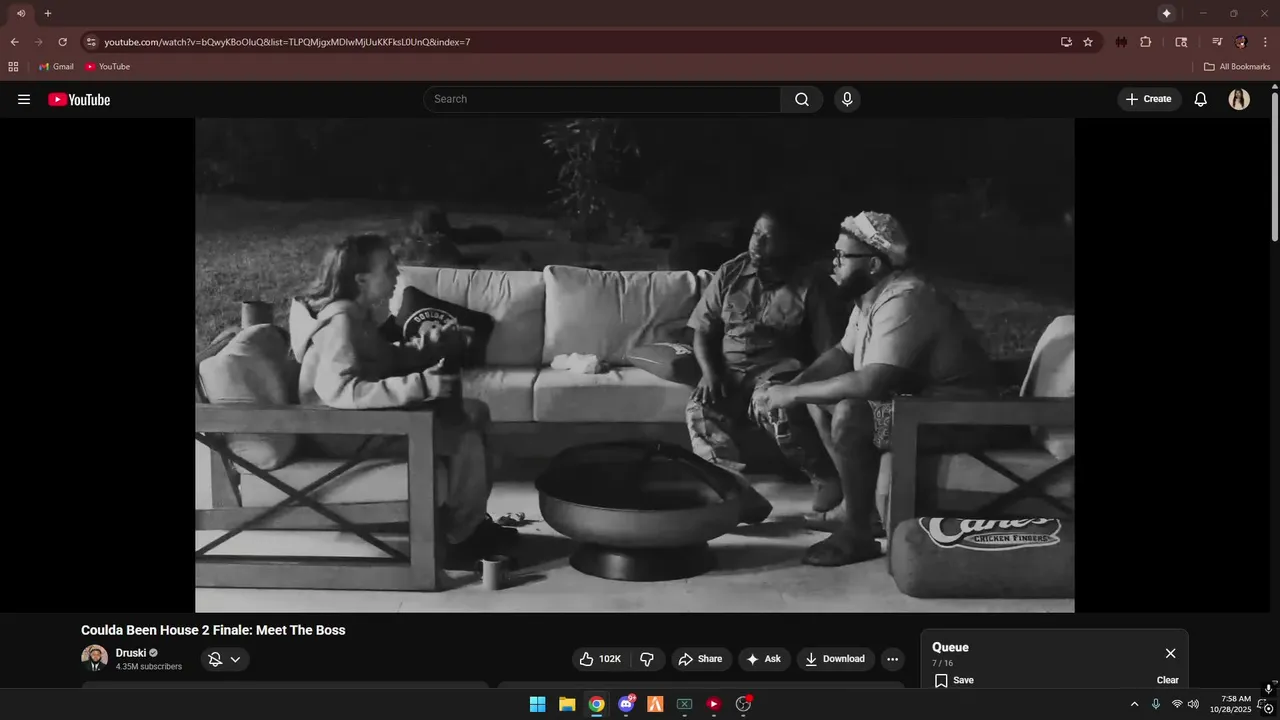This screenshot has height=720, width=1280.
Task: Open the Extensions puzzle-piece menu
Action: pyautogui.click(x=1146, y=42)
